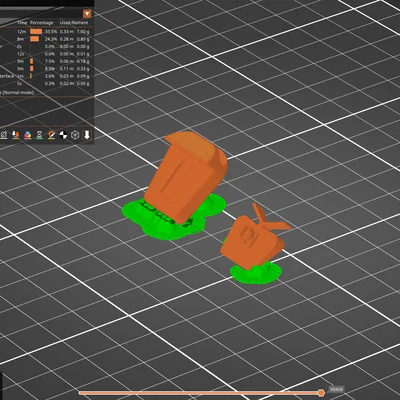The width and height of the screenshot is (400, 400).
Task: Click the horizontal G-code slider handle
Action: pos(321,393)
